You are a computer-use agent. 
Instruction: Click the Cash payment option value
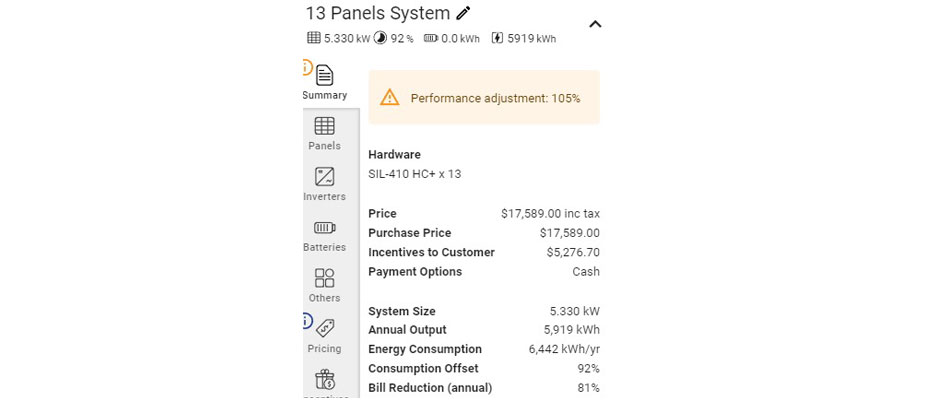click(x=585, y=272)
